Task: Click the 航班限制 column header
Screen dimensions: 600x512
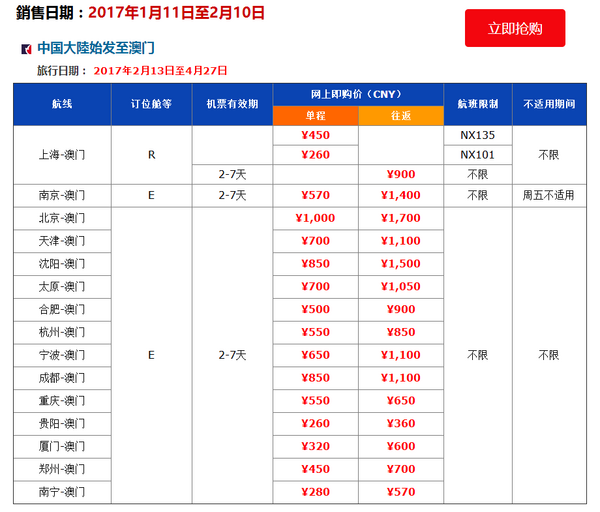Action: 478,104
